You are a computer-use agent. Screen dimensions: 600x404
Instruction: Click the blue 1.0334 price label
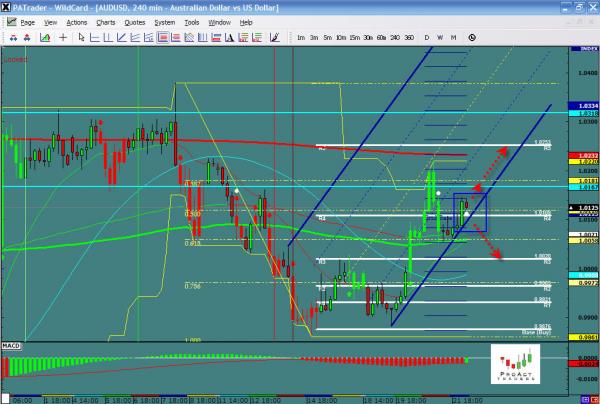coord(583,105)
